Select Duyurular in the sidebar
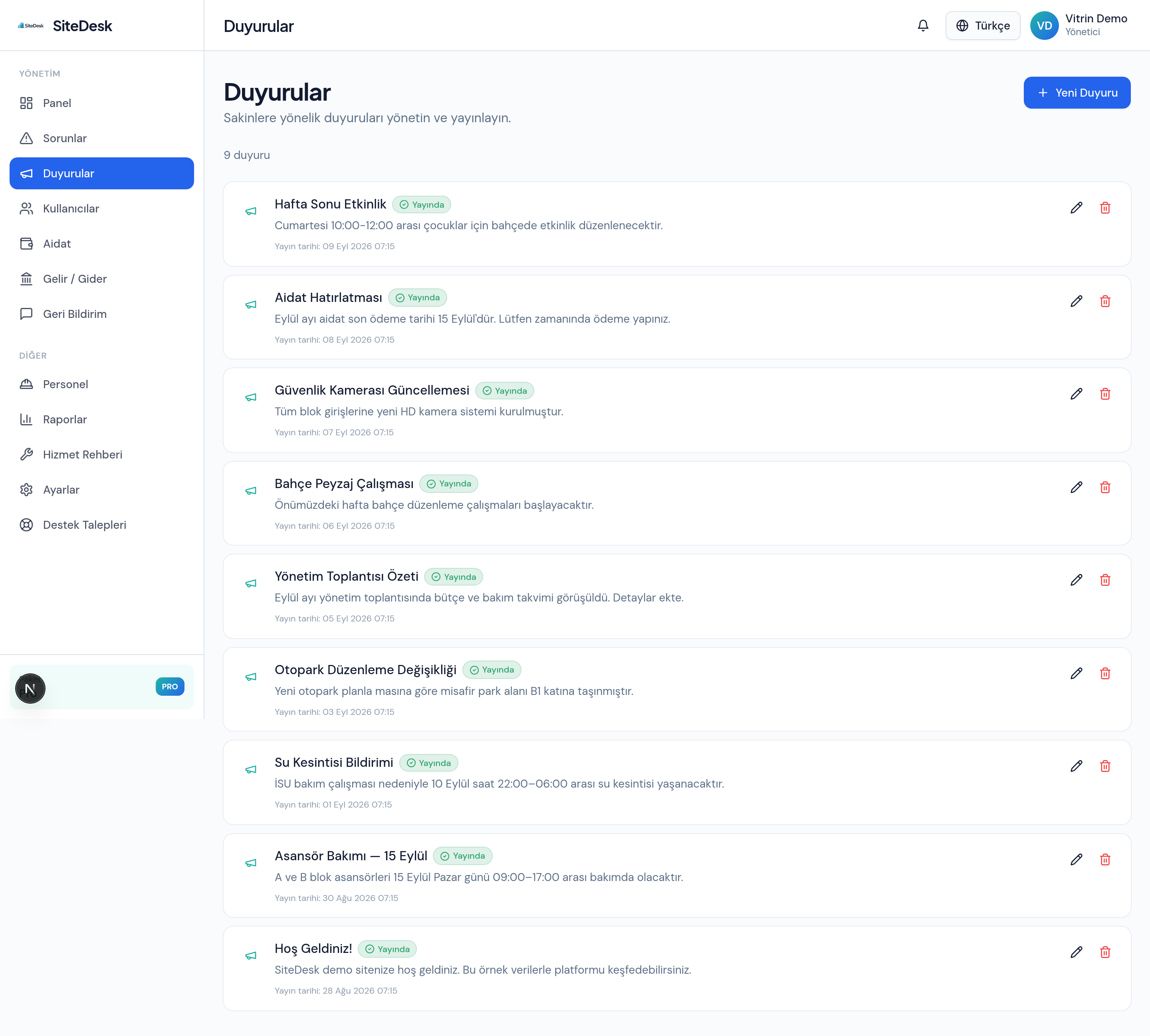The image size is (1150, 1036). [x=102, y=174]
